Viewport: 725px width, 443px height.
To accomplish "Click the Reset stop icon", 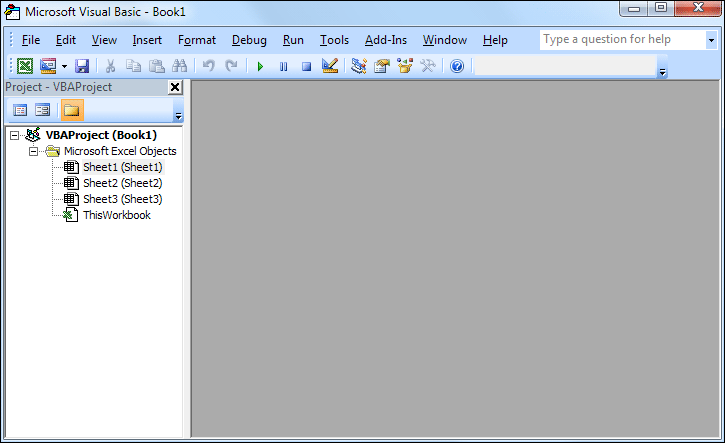I will pyautogui.click(x=306, y=67).
